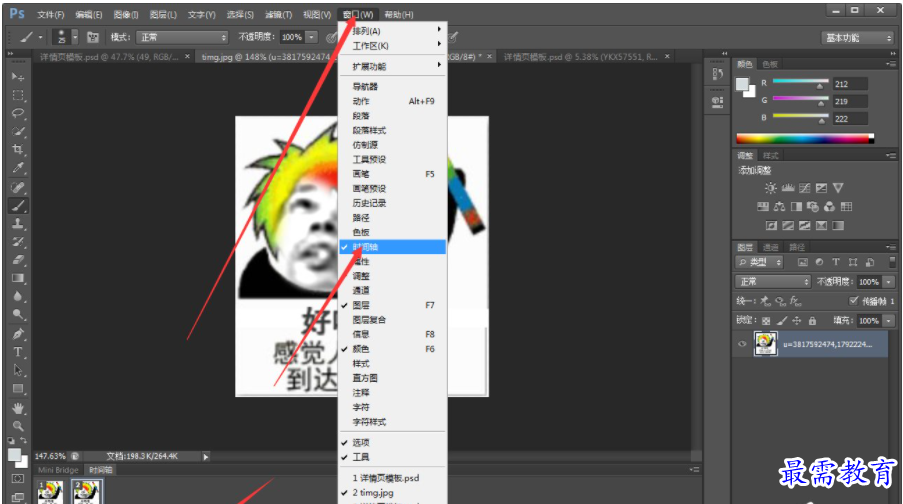Screen dimensions: 903x504
Task: Select the History Brush tool
Action: pyautogui.click(x=18, y=242)
